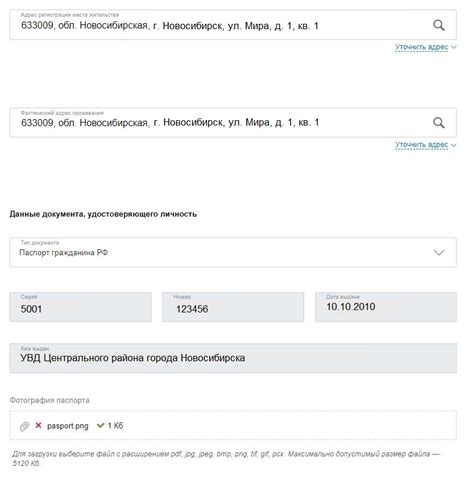Click the actual residence address field
Viewport: 474px width, 485px height.
pyautogui.click(x=233, y=122)
